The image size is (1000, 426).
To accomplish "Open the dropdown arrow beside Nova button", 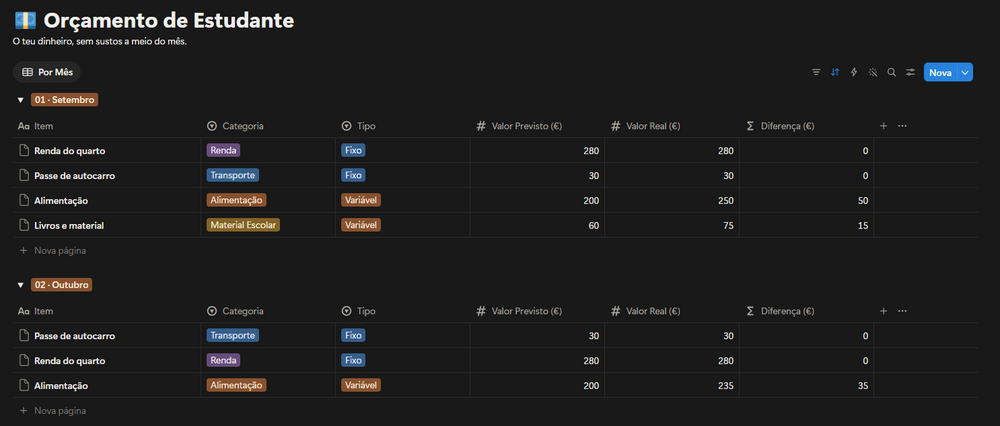I will [966, 73].
